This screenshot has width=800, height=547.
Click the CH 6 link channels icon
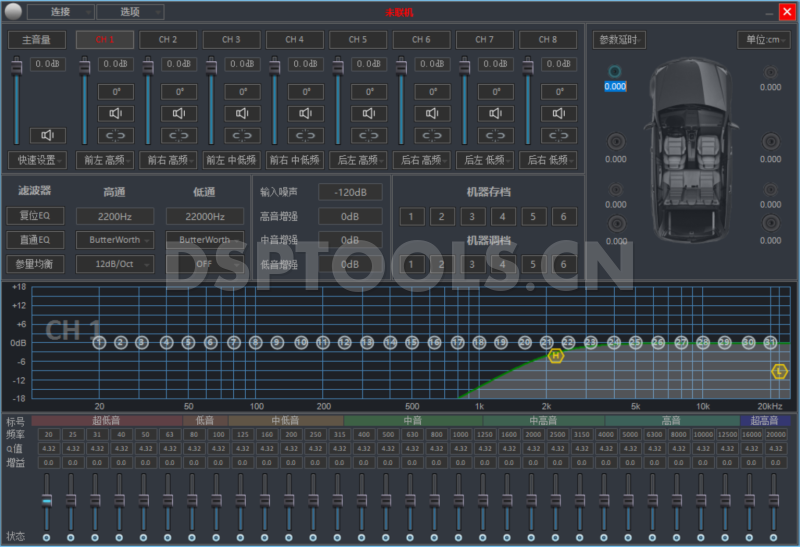432,136
